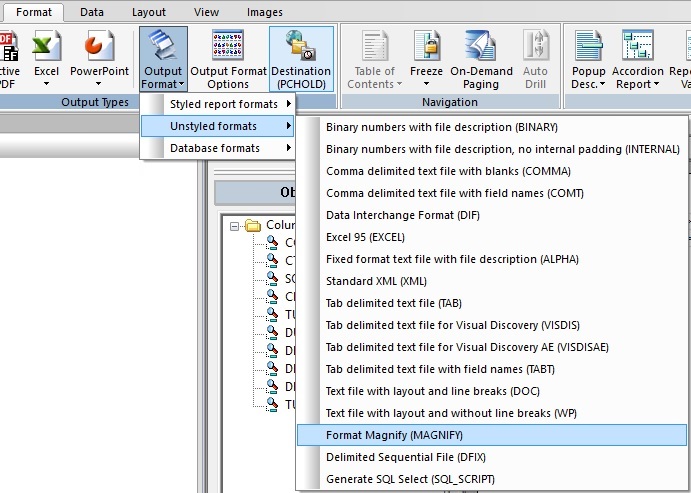
Task: Open the Images ribbon tab
Action: point(265,12)
